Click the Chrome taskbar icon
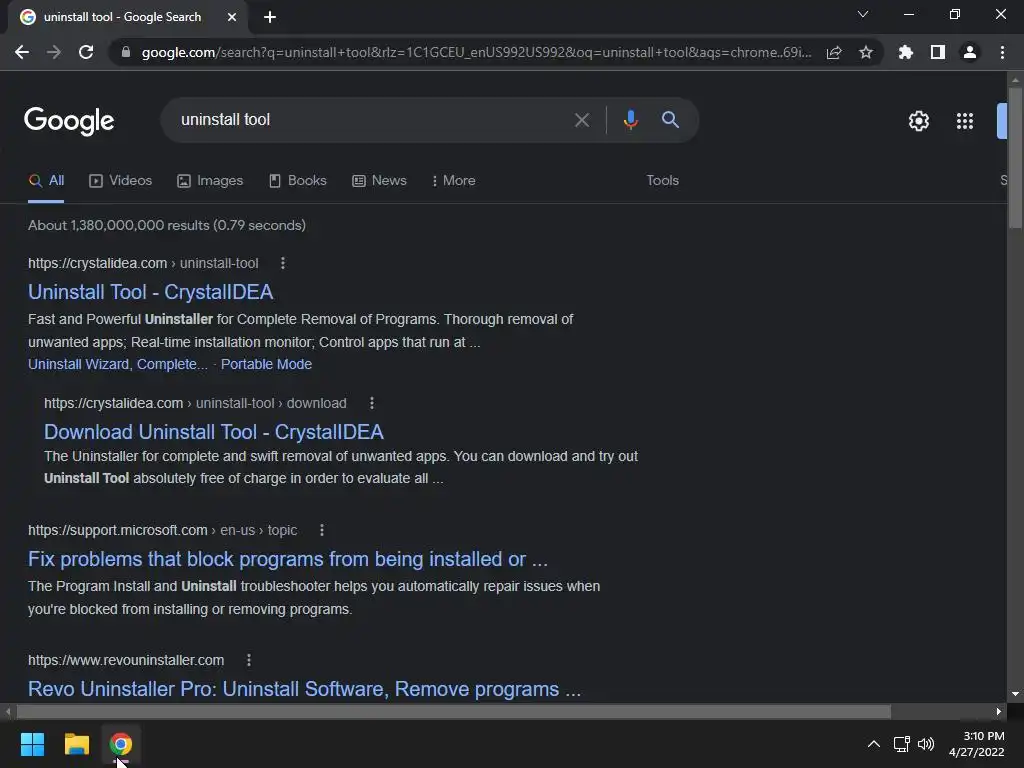The width and height of the screenshot is (1024, 768). (x=121, y=744)
